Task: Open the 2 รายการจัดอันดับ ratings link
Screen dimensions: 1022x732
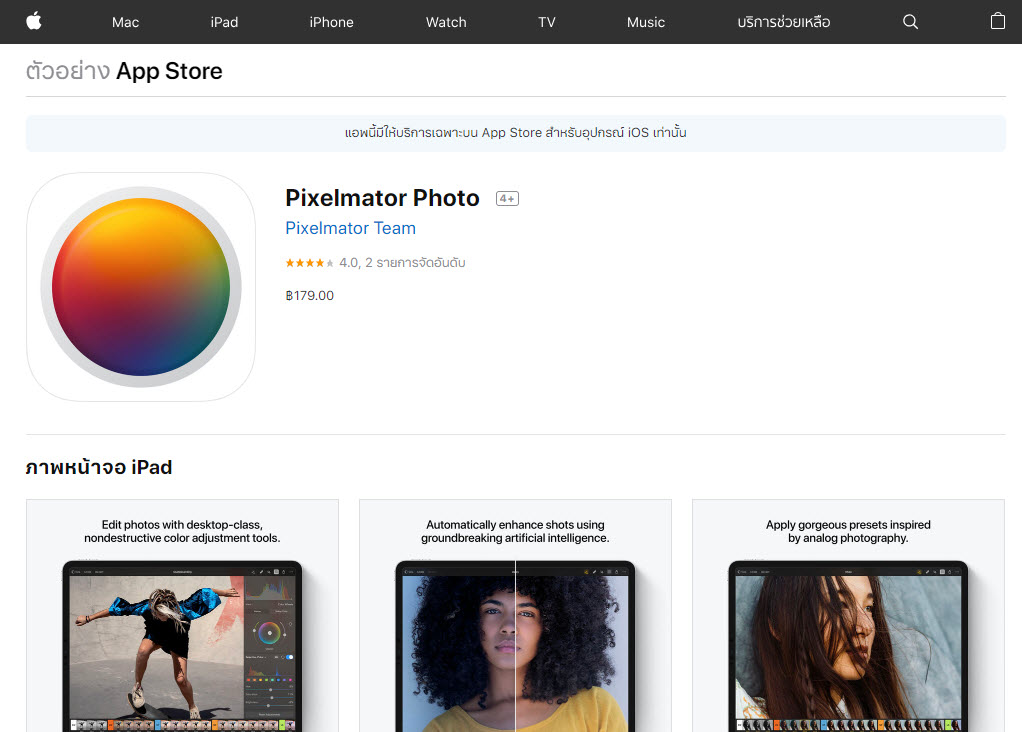Action: coord(413,261)
